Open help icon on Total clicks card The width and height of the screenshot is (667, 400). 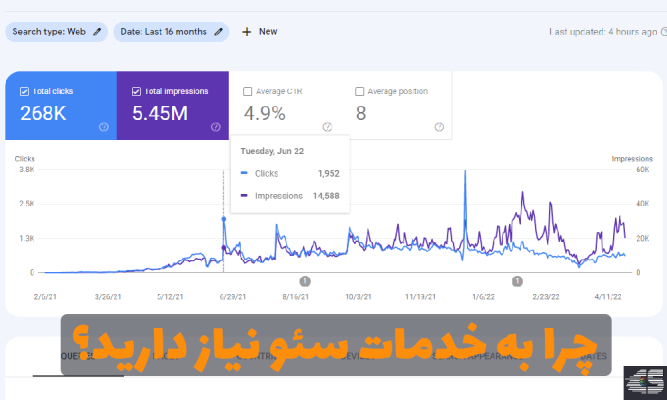click(x=104, y=127)
